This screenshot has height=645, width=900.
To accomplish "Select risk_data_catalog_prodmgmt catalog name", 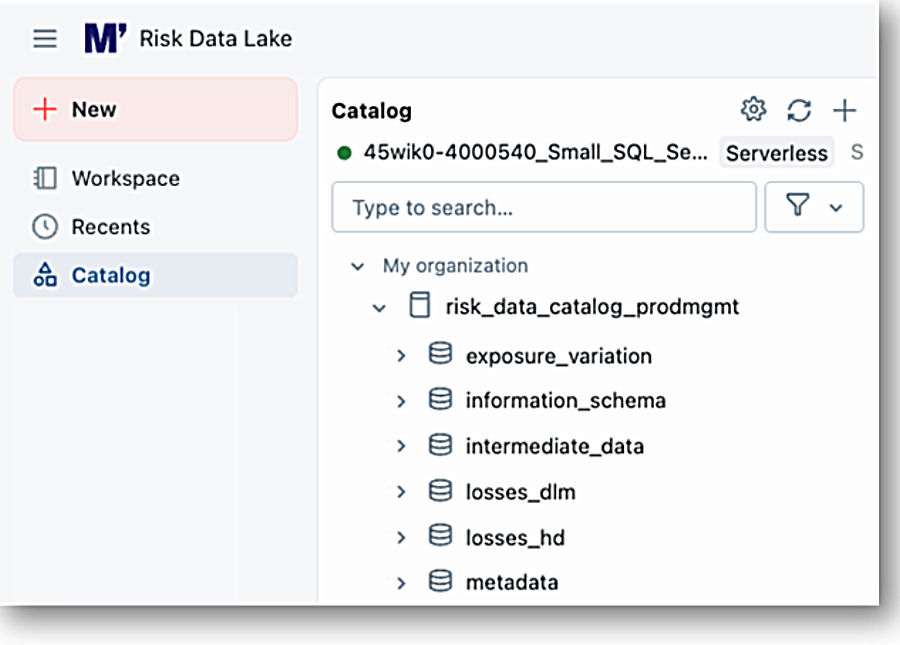I will [592, 306].
